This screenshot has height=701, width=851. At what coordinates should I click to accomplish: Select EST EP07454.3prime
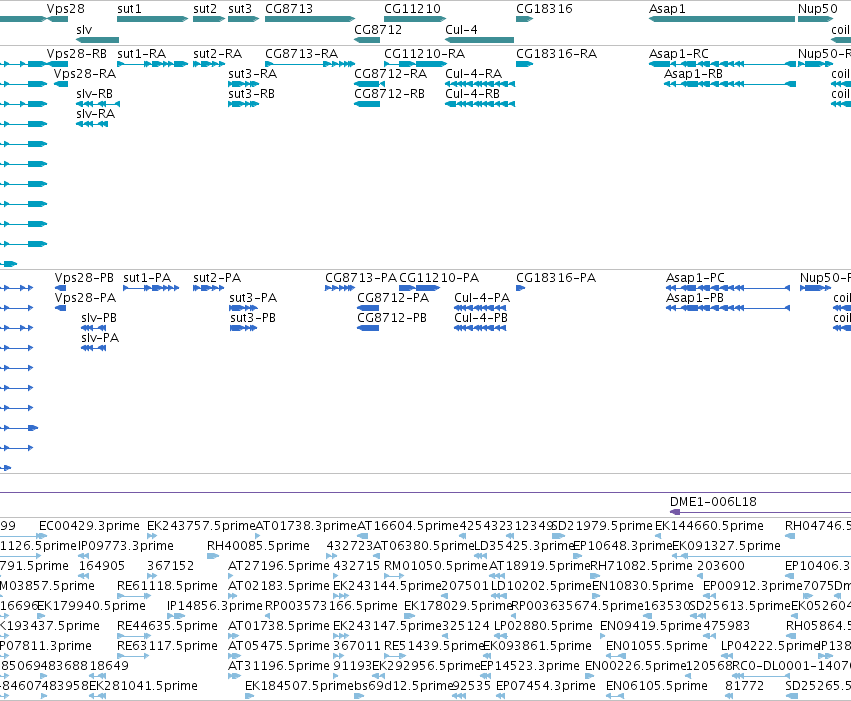(546, 686)
